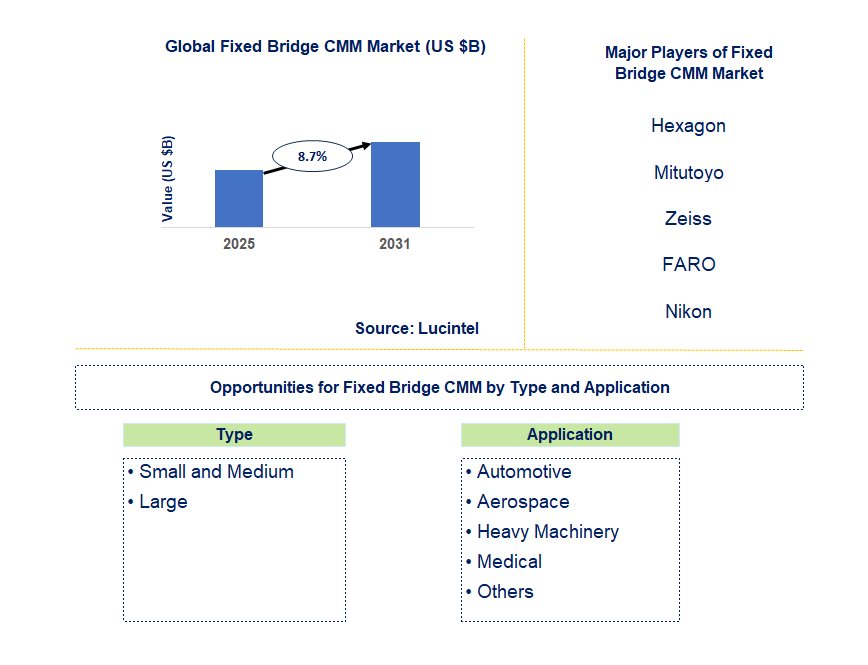The height and width of the screenshot is (665, 868).
Task: Select Nikon in major players list
Action: (688, 312)
